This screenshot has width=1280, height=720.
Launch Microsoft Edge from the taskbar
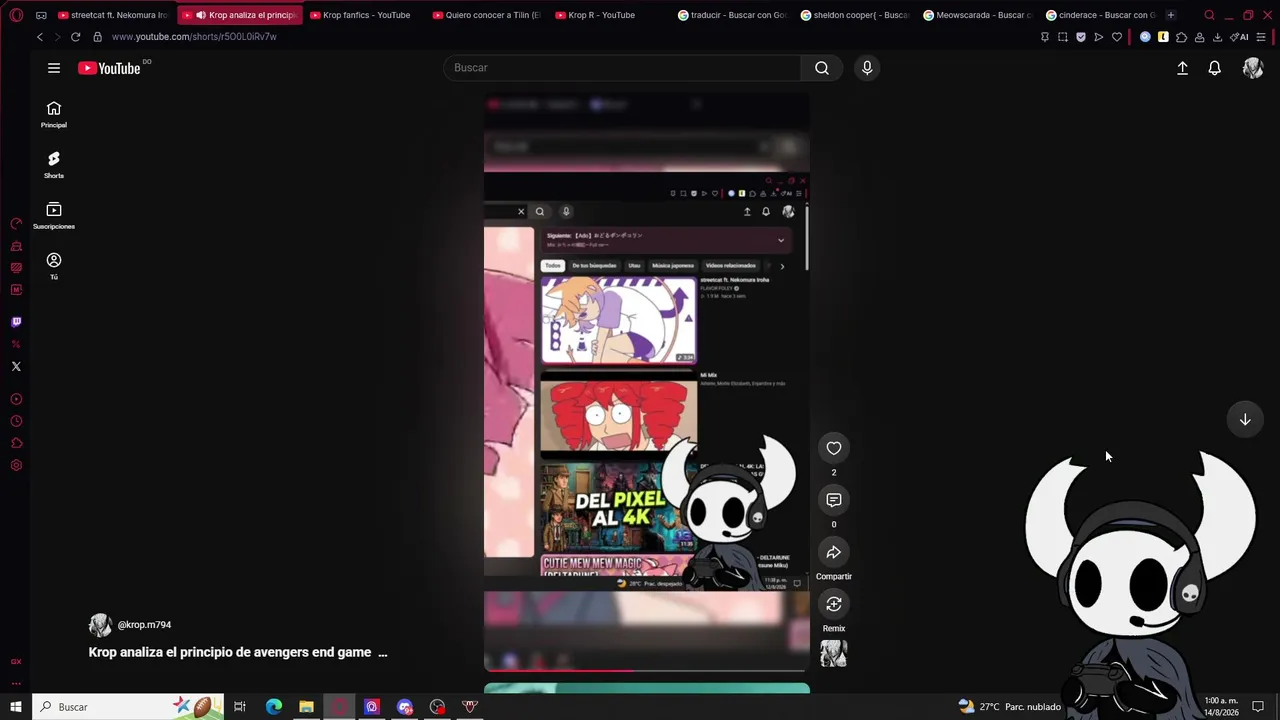(273, 707)
